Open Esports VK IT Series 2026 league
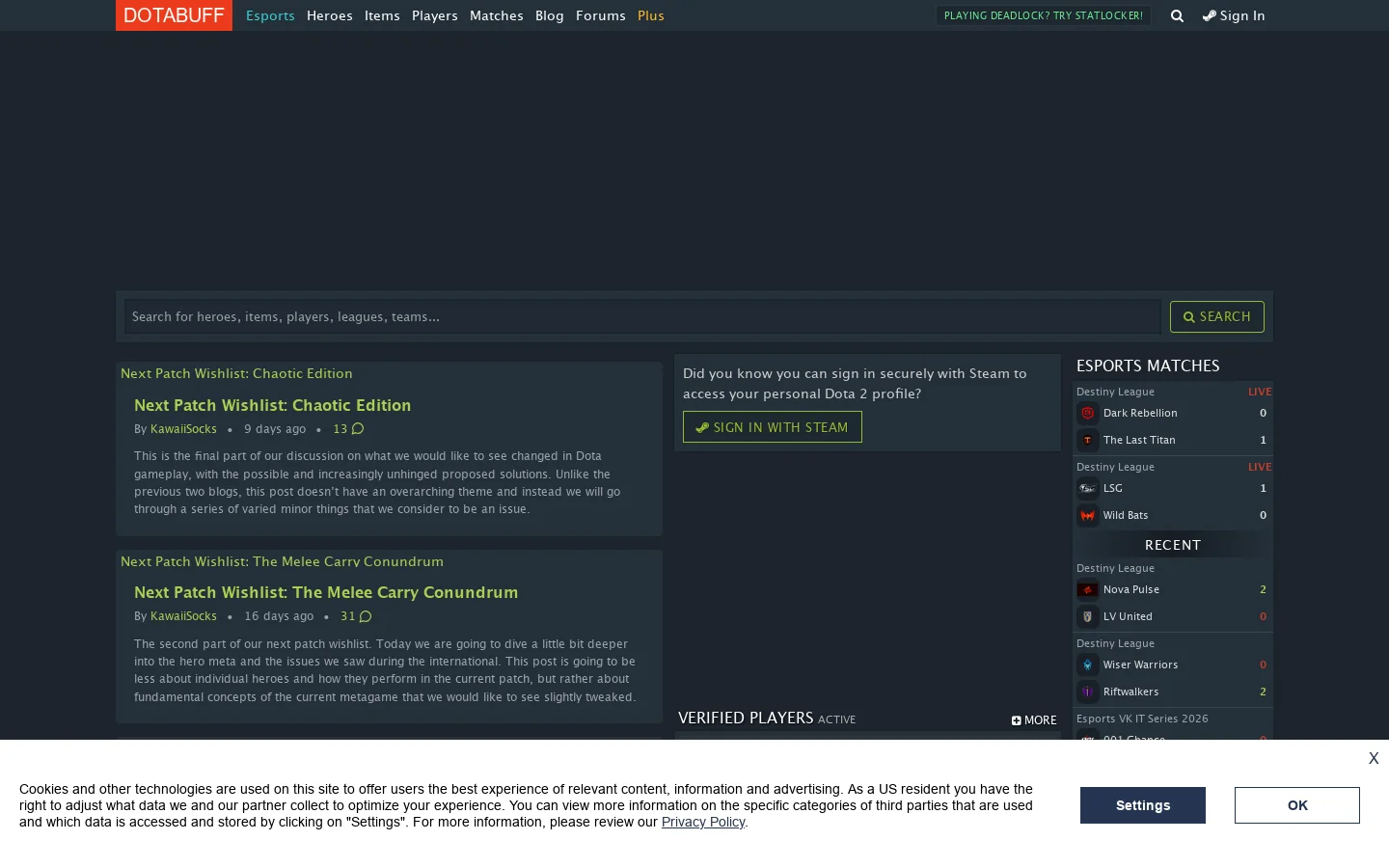Viewport: 1389px width, 868px height. click(1142, 719)
